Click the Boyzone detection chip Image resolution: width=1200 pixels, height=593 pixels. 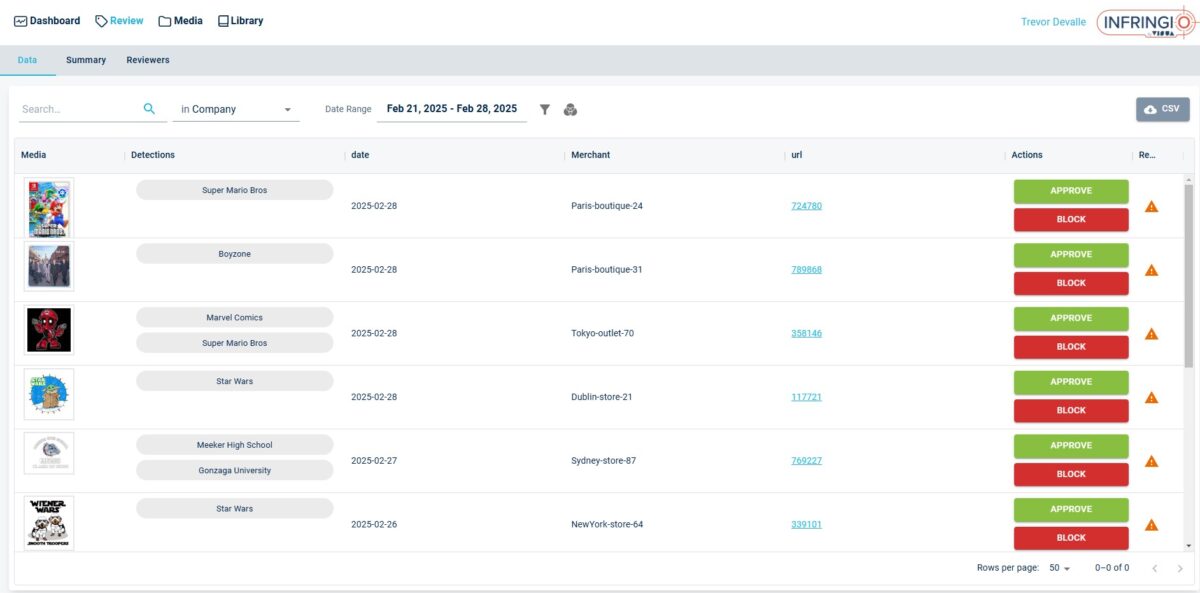coord(235,254)
